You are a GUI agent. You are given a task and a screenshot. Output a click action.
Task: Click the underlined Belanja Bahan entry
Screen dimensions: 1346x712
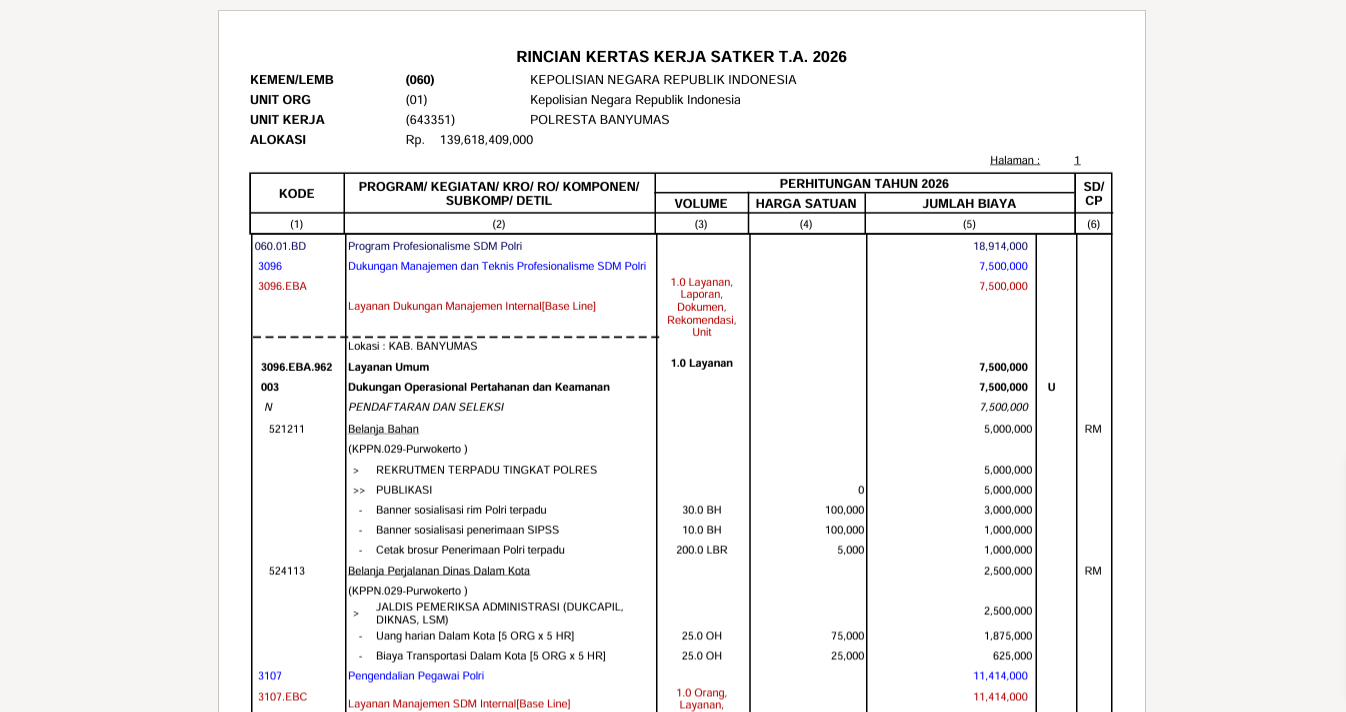[384, 429]
